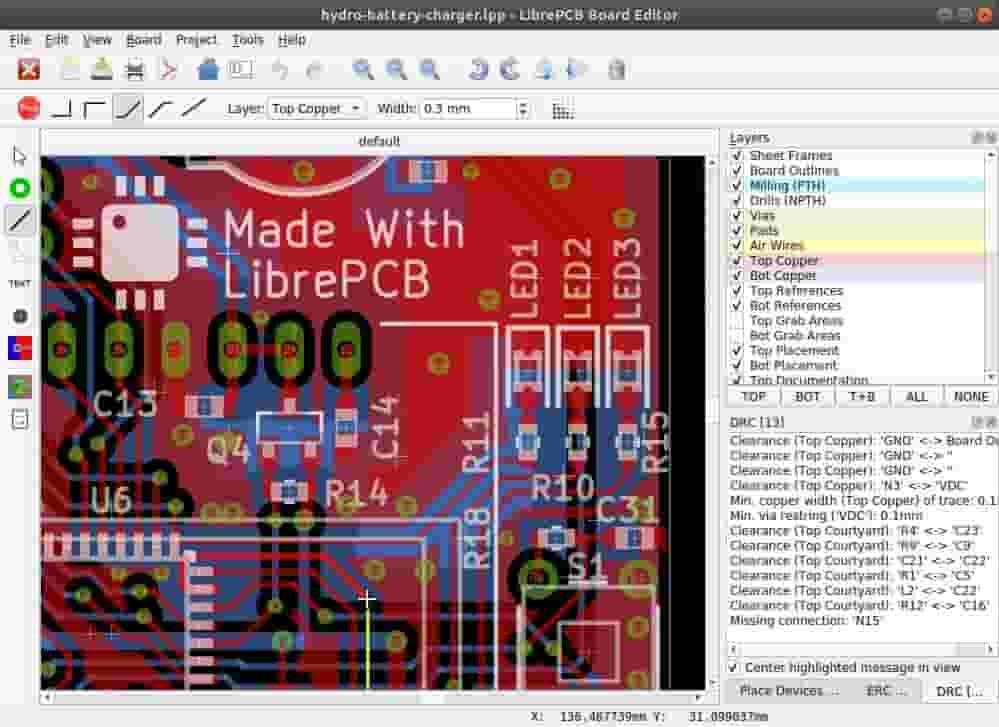
Task: Disable Center highlighted message in view
Action: click(733, 667)
